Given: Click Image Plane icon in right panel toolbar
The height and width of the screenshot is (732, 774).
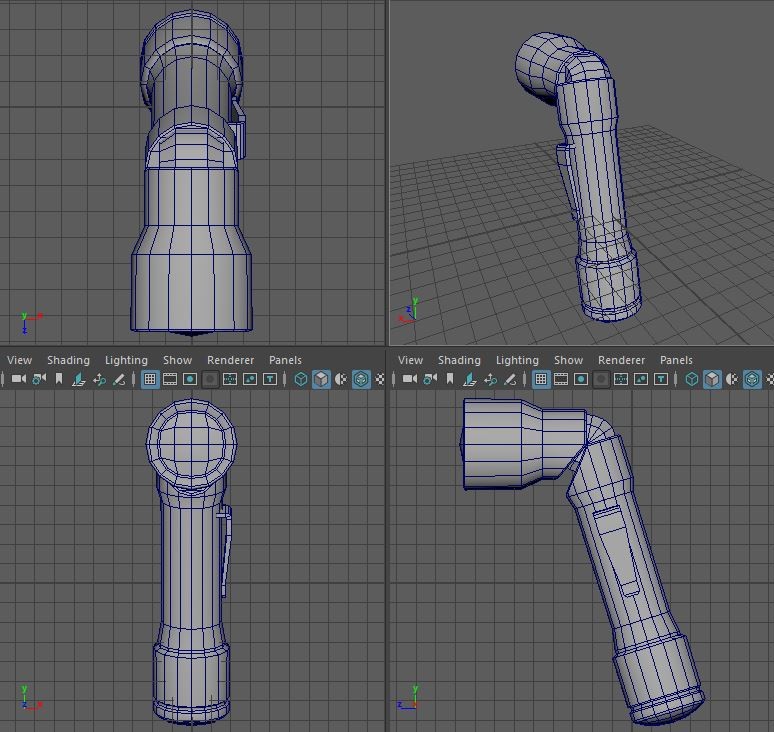Looking at the screenshot, I should (469, 379).
